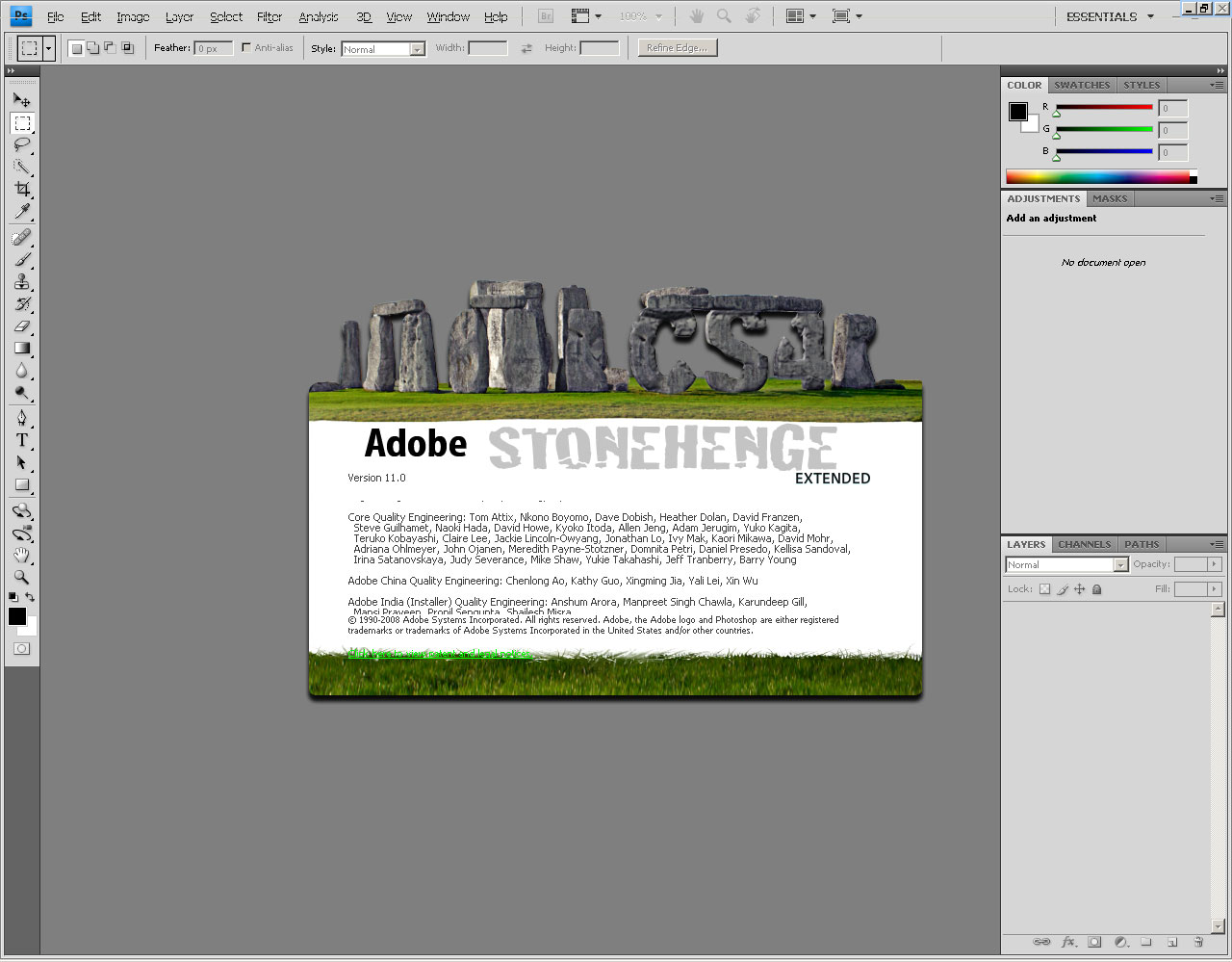Click the link layers icon in Layers panel
The height and width of the screenshot is (962, 1232).
click(1041, 942)
